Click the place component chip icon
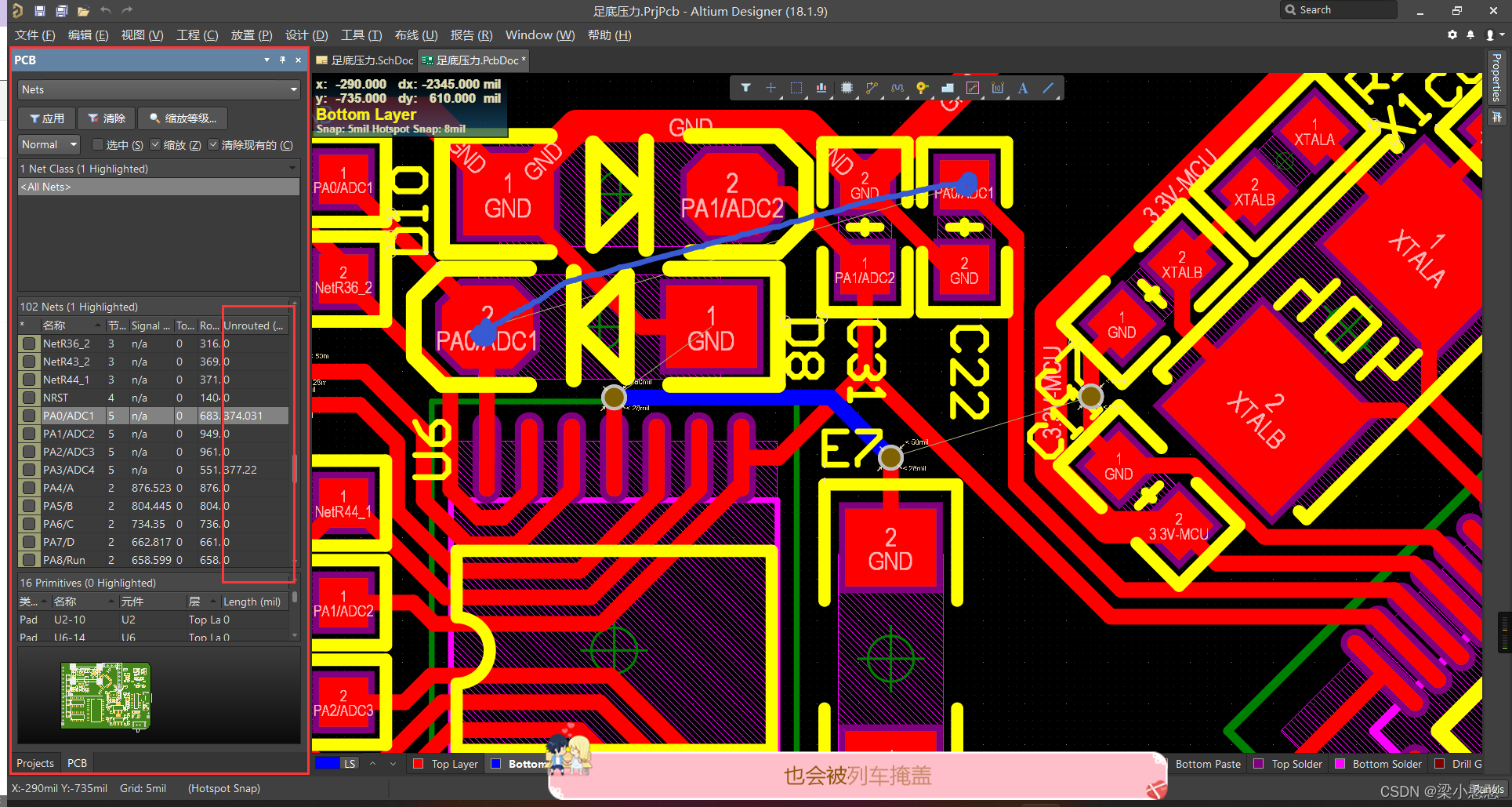 847,89
